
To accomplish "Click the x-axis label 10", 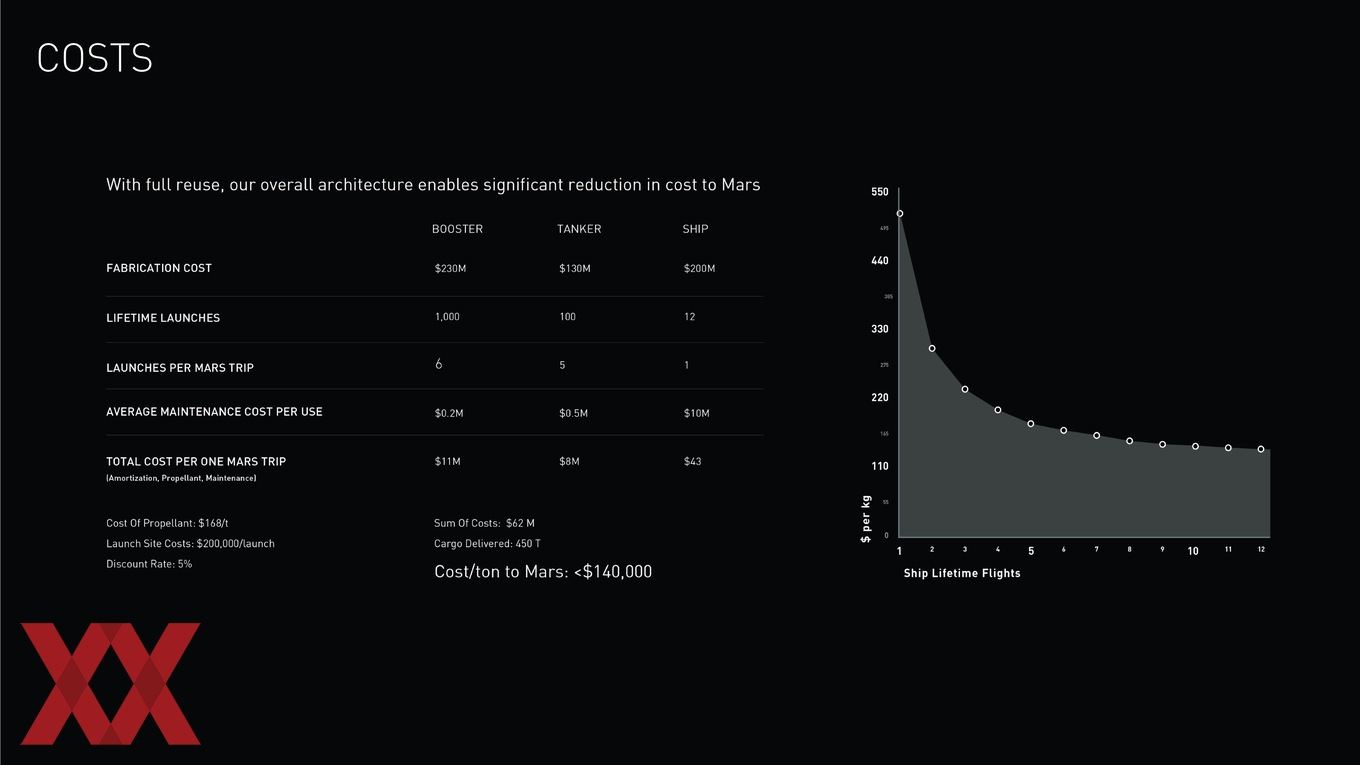I will [1193, 551].
